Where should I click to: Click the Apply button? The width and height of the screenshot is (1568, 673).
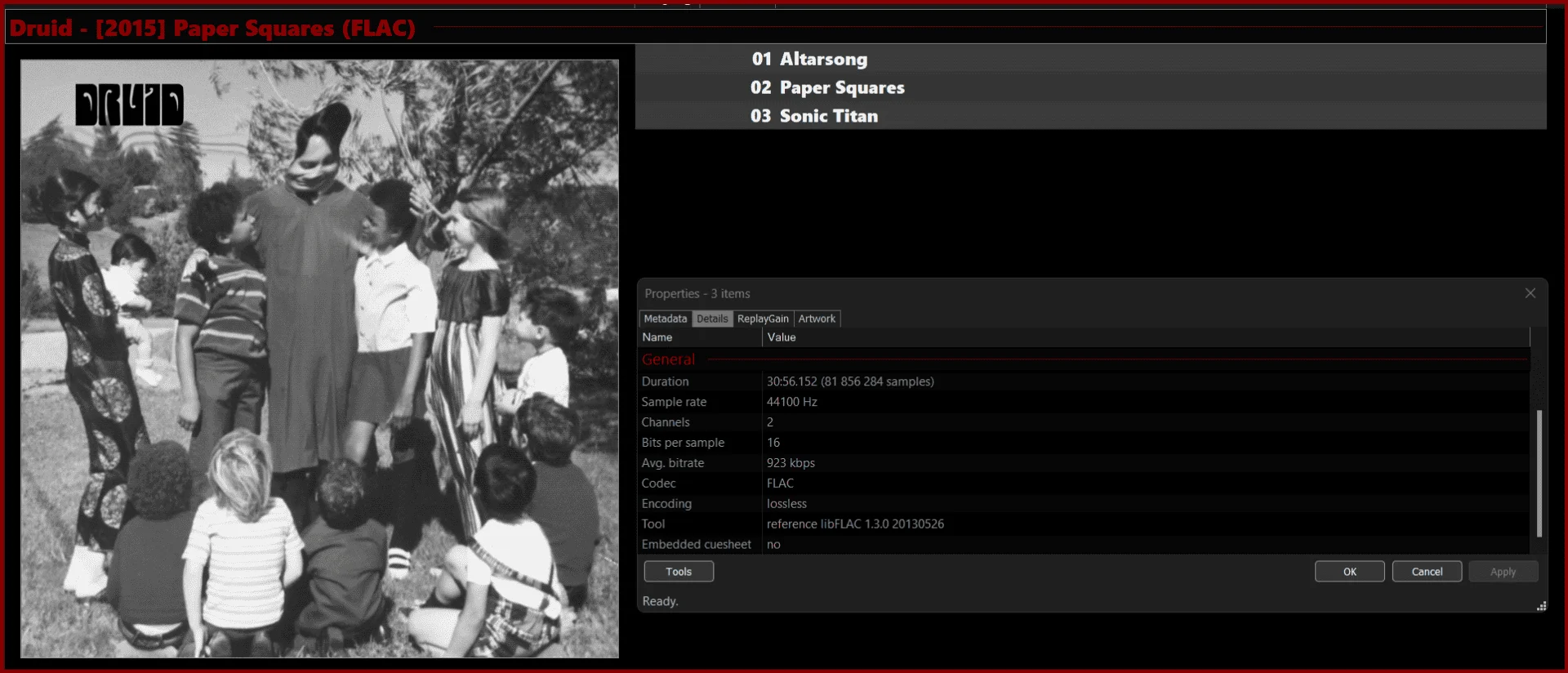(1503, 572)
